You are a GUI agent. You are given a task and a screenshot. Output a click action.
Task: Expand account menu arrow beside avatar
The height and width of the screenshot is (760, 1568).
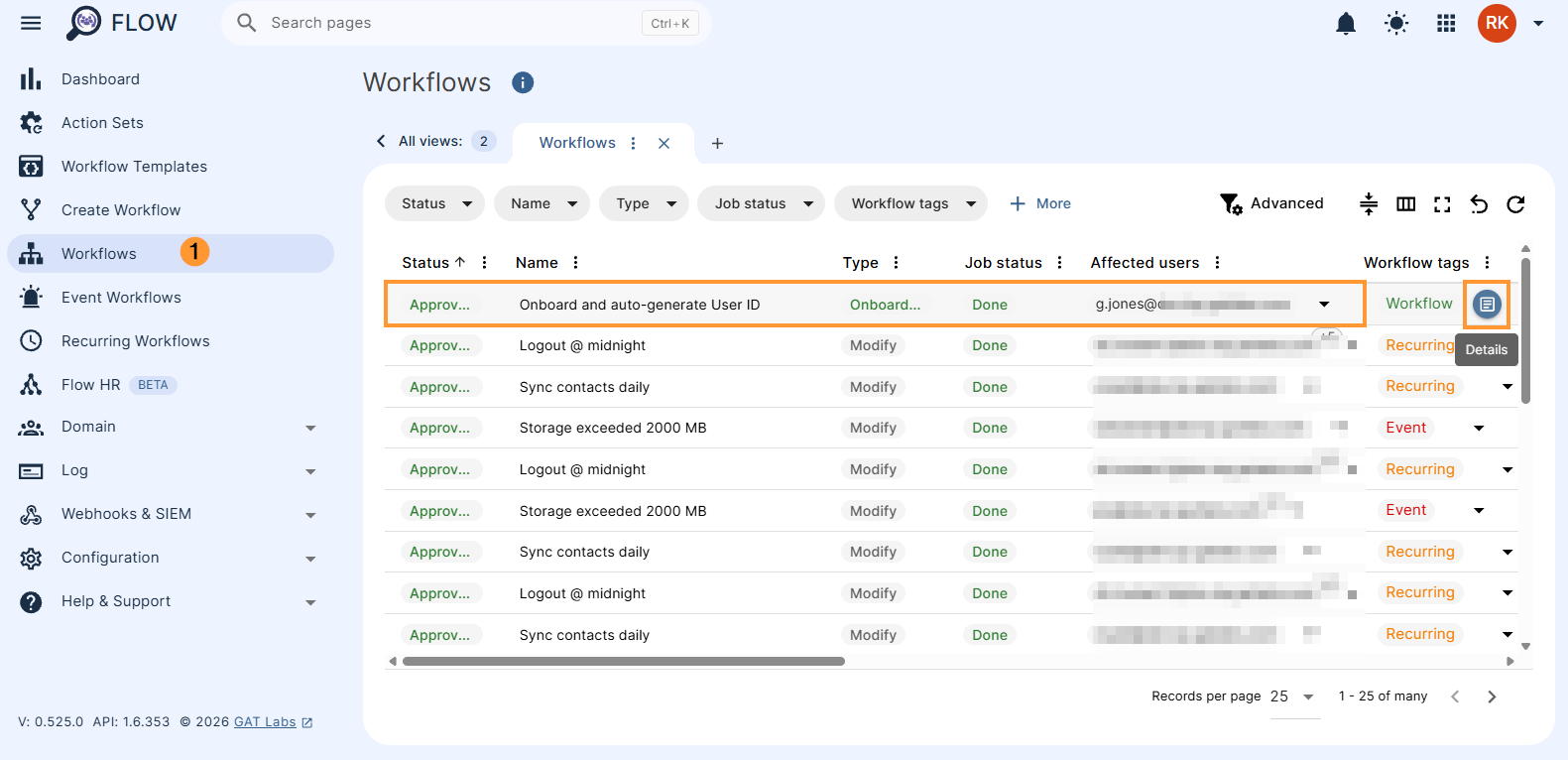coord(1538,23)
